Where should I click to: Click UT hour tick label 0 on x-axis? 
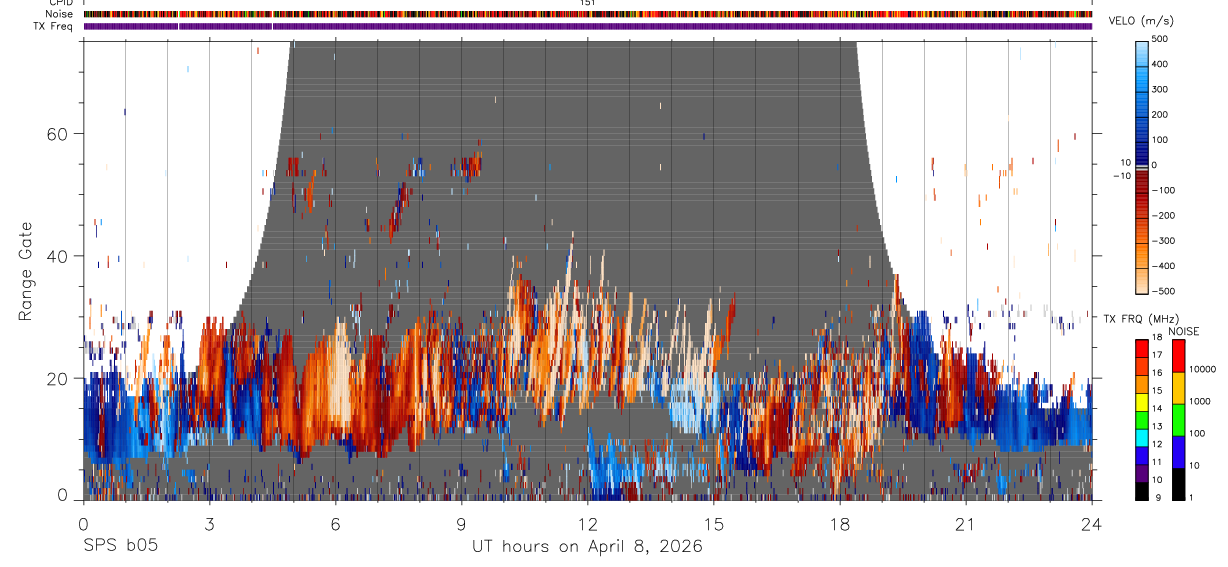coord(83,523)
